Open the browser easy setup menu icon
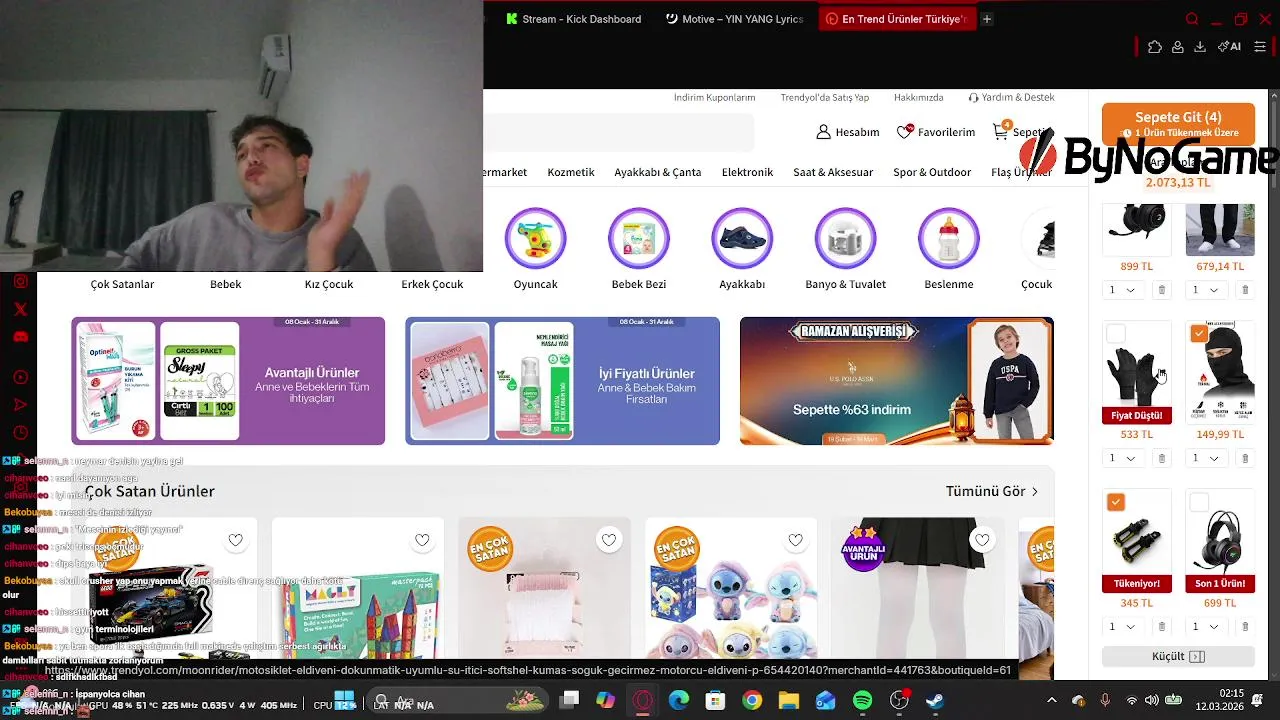1280x720 pixels. (1260, 46)
